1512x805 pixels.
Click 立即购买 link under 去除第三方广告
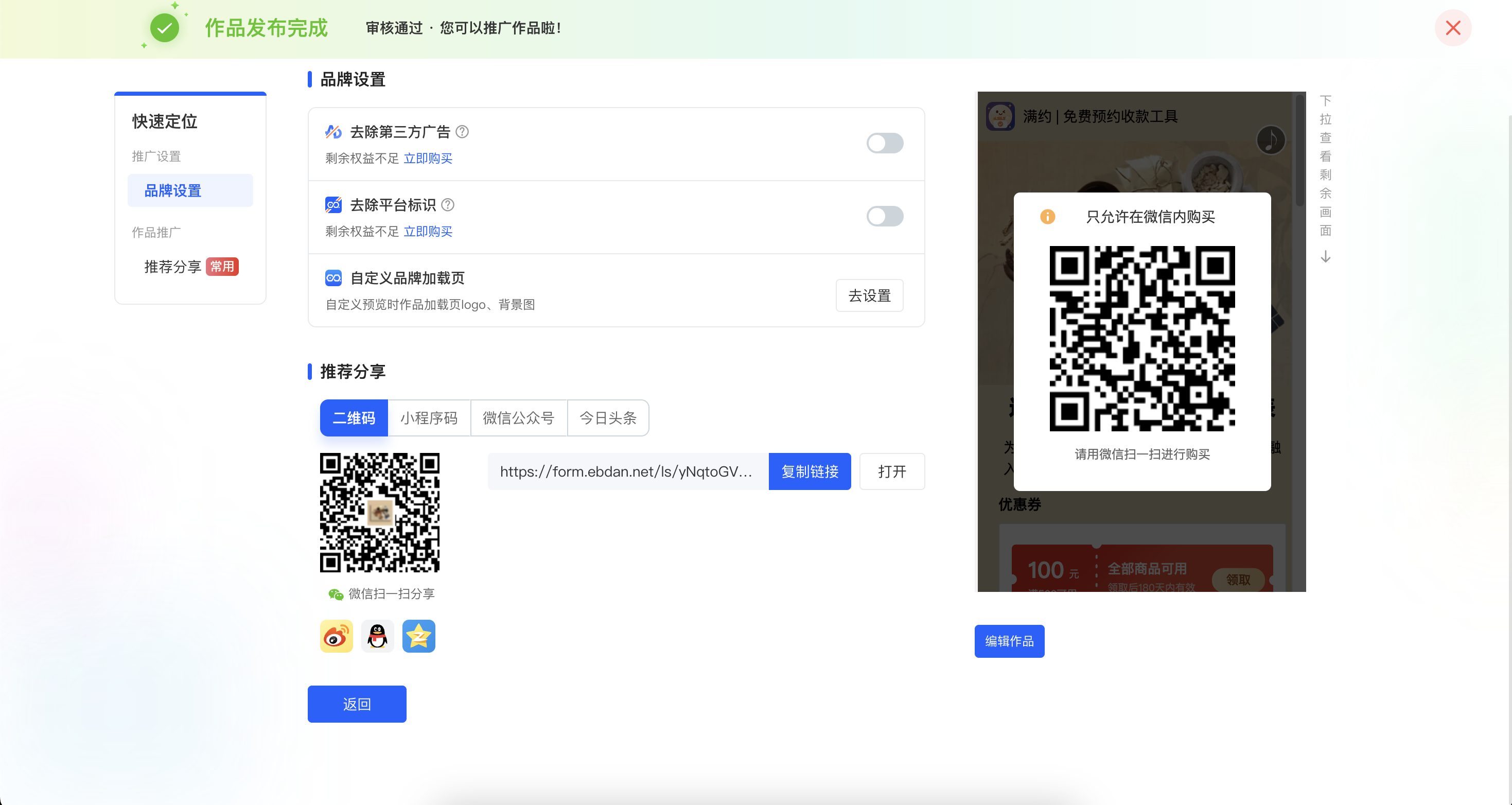[428, 159]
